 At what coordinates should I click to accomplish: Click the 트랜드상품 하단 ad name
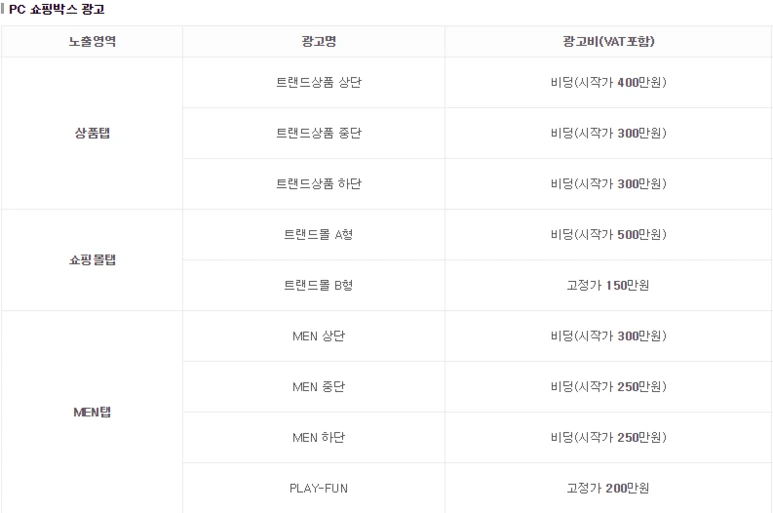click(x=318, y=184)
